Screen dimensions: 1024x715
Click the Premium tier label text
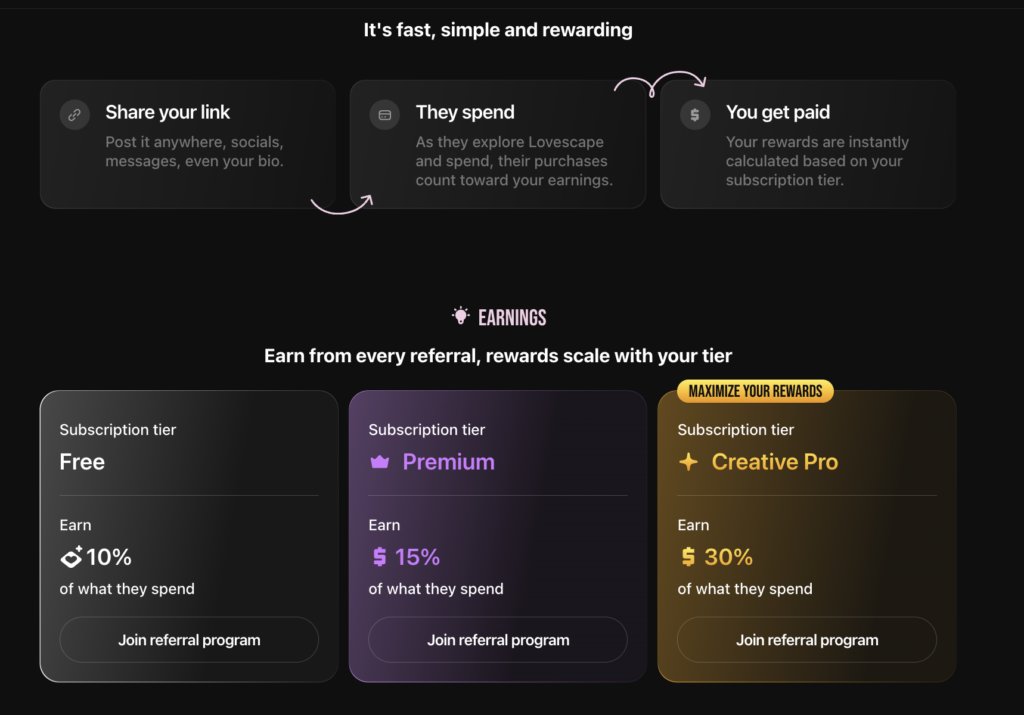tap(446, 461)
